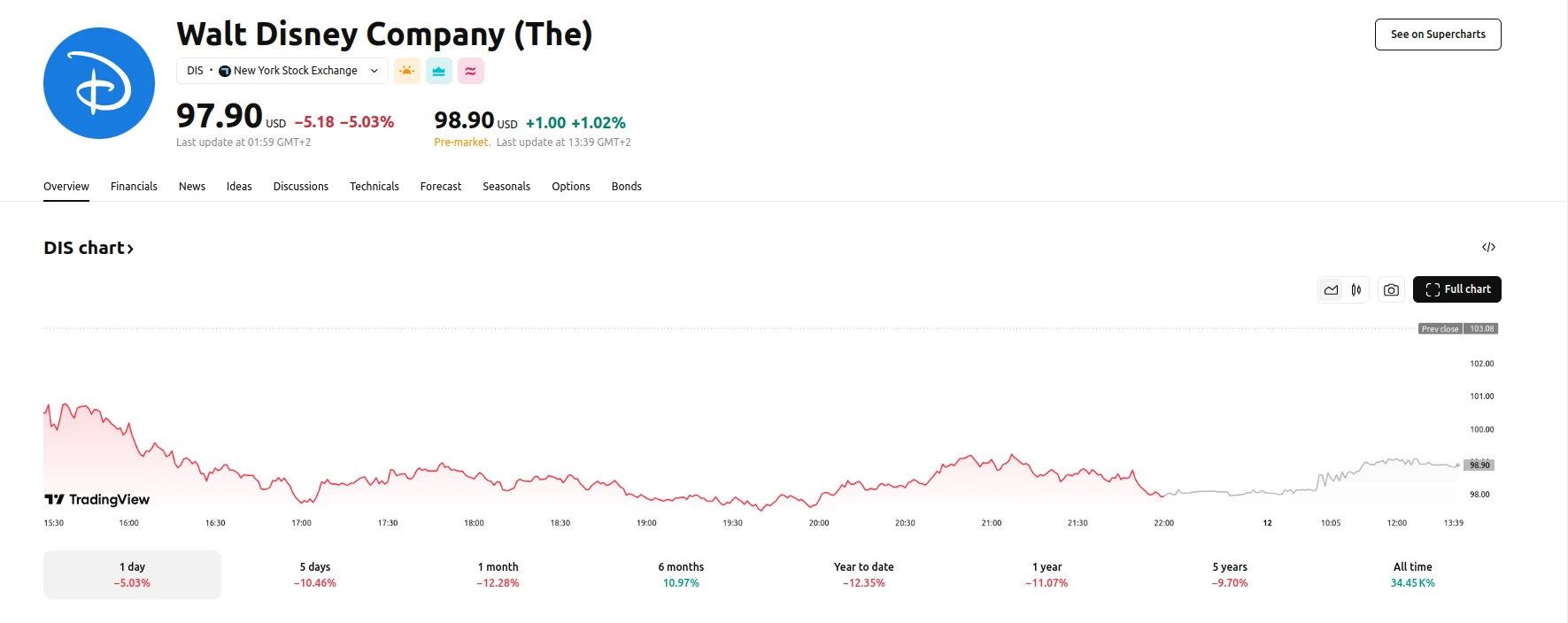This screenshot has width=1568, height=623.
Task: Click the orange sunrise pre-market icon
Action: click(407, 71)
